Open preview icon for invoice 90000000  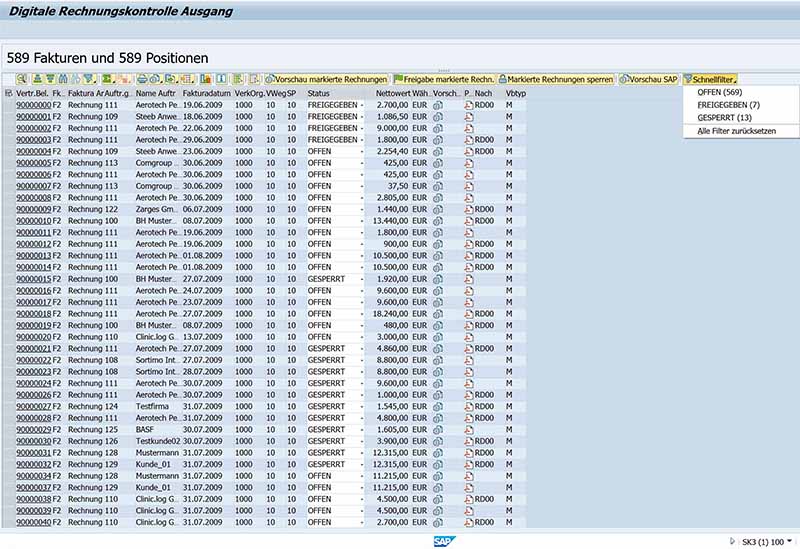pyautogui.click(x=438, y=105)
